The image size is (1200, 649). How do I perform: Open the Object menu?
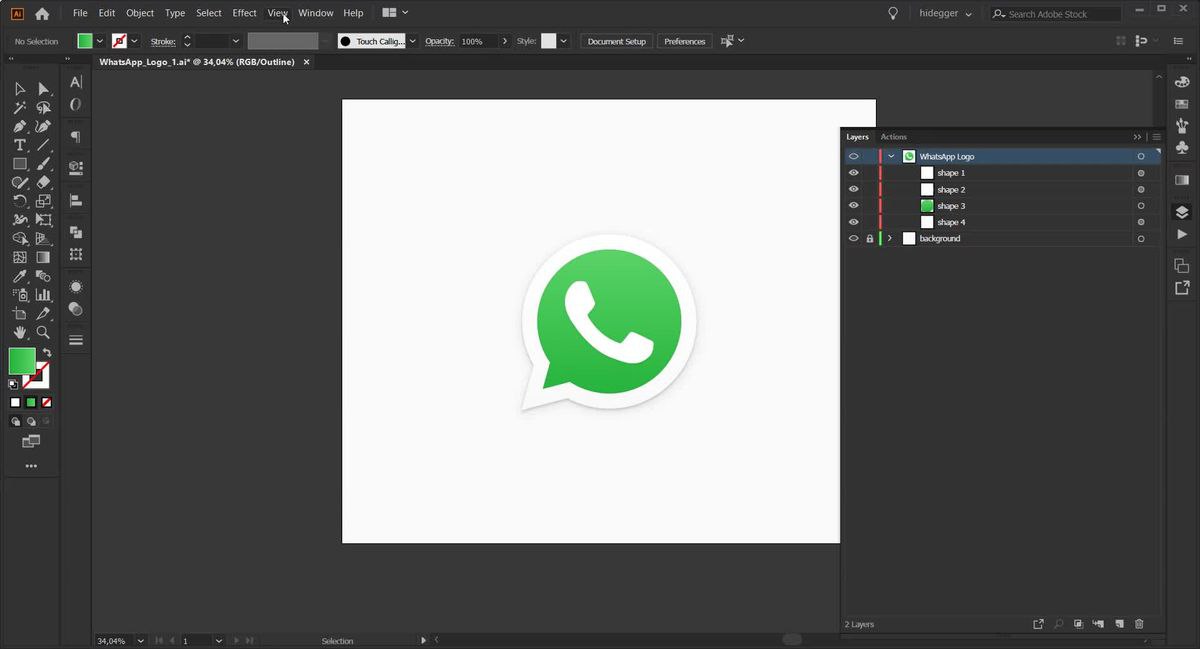tap(140, 13)
